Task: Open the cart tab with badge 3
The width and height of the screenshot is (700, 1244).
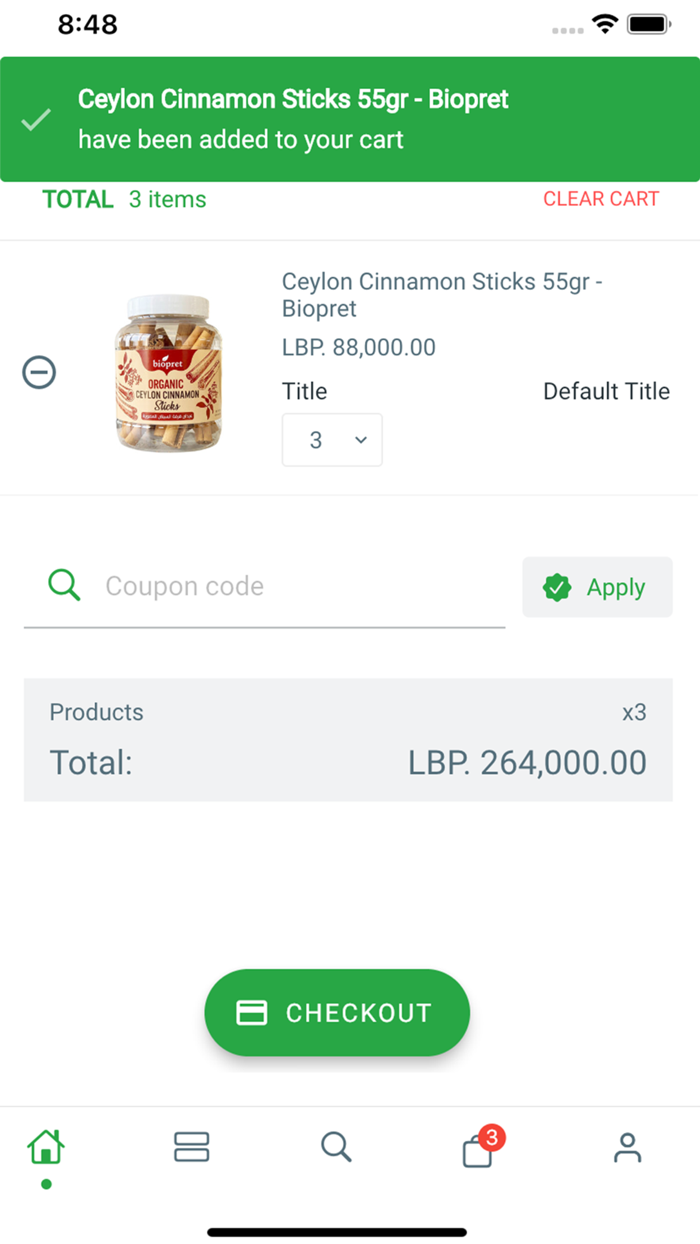Action: [479, 1149]
